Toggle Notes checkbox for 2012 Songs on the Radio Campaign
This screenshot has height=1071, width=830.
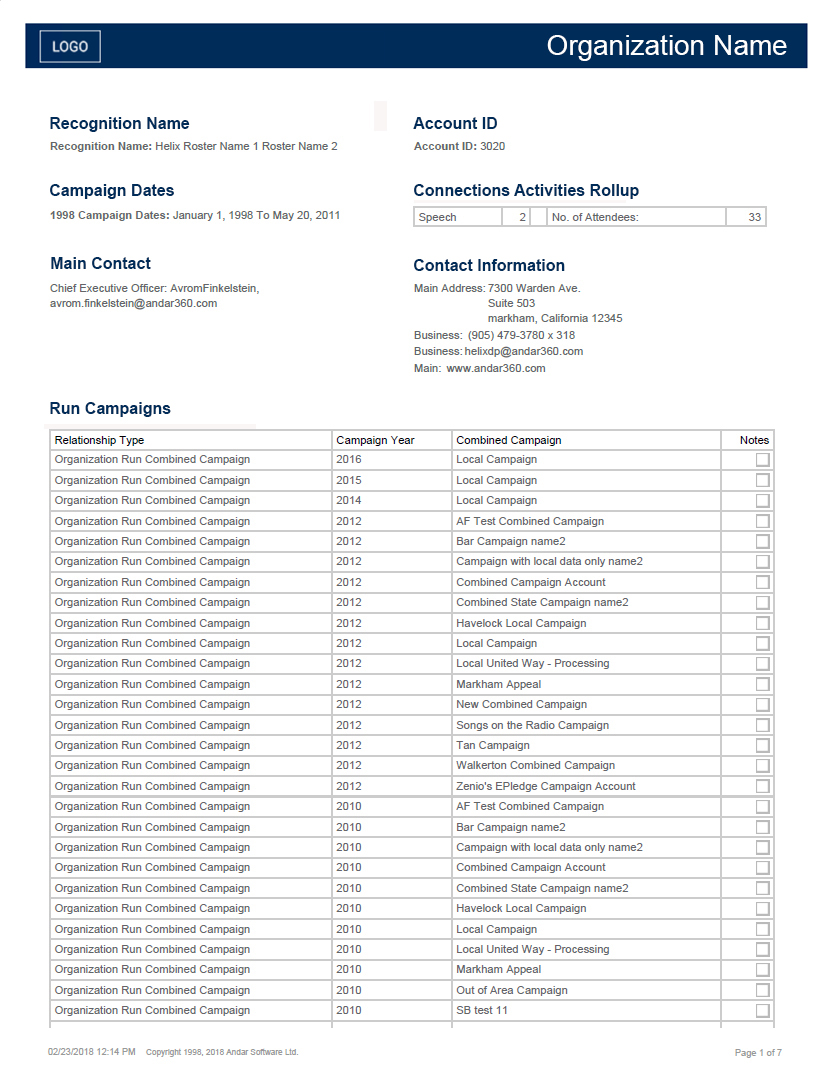(763, 726)
